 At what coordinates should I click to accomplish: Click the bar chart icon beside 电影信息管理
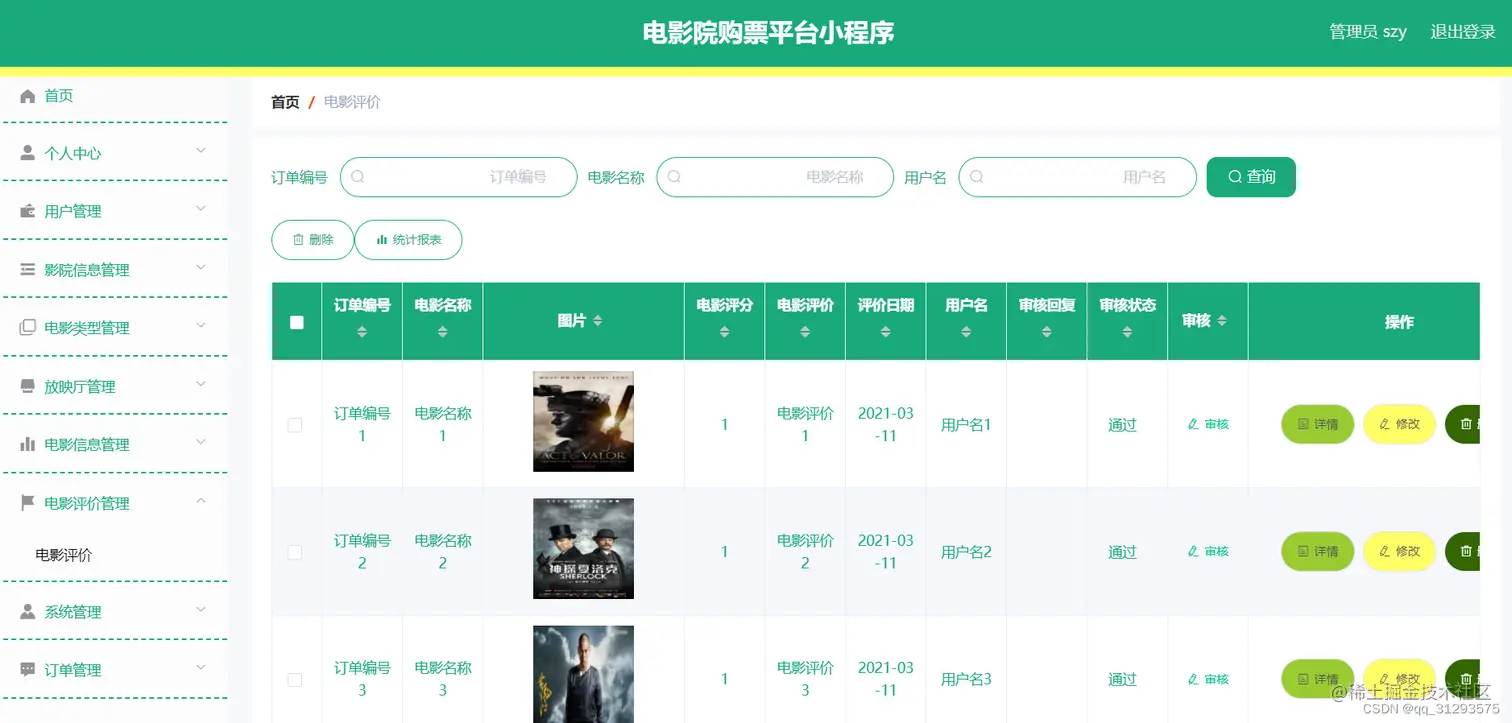click(x=28, y=444)
